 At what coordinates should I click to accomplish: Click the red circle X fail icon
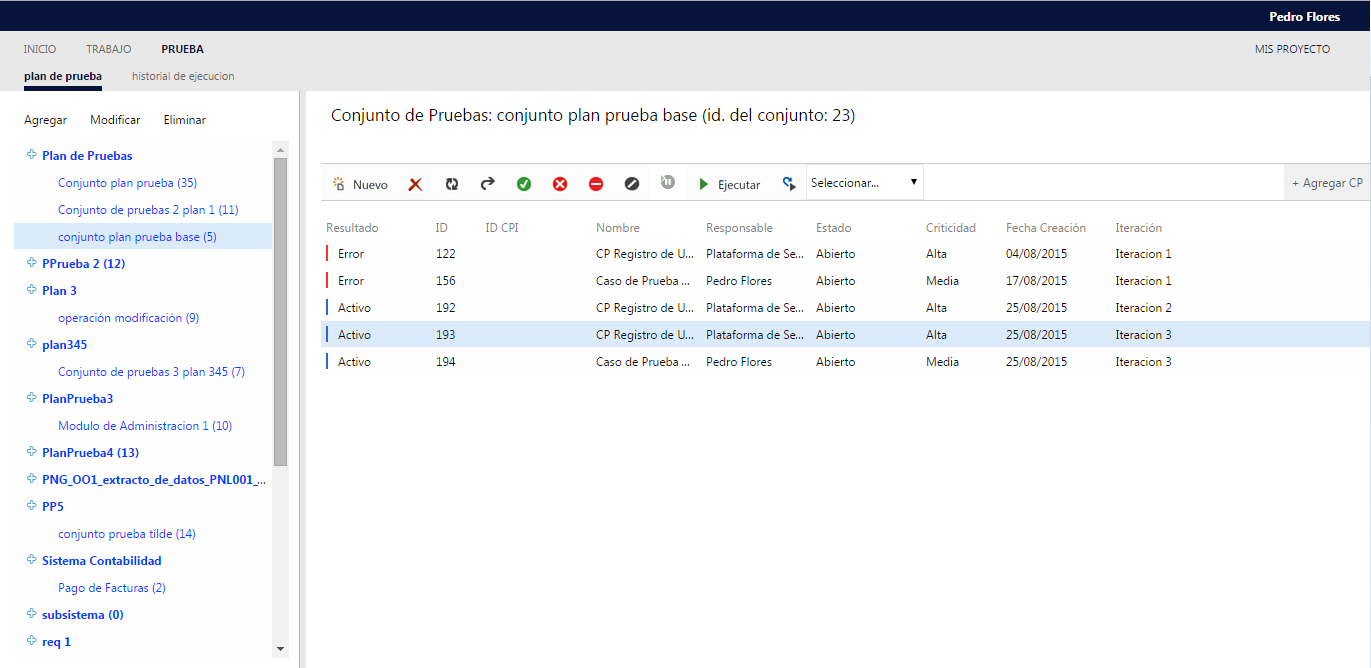[560, 184]
